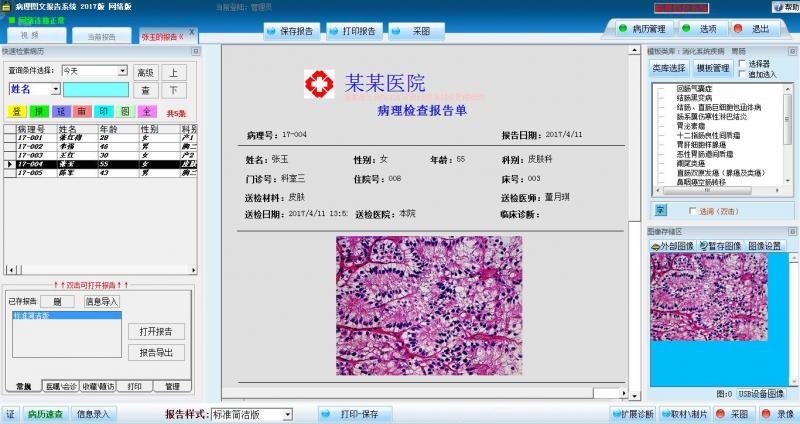Open 扩展诊断 extended diagnosis

click(631, 413)
